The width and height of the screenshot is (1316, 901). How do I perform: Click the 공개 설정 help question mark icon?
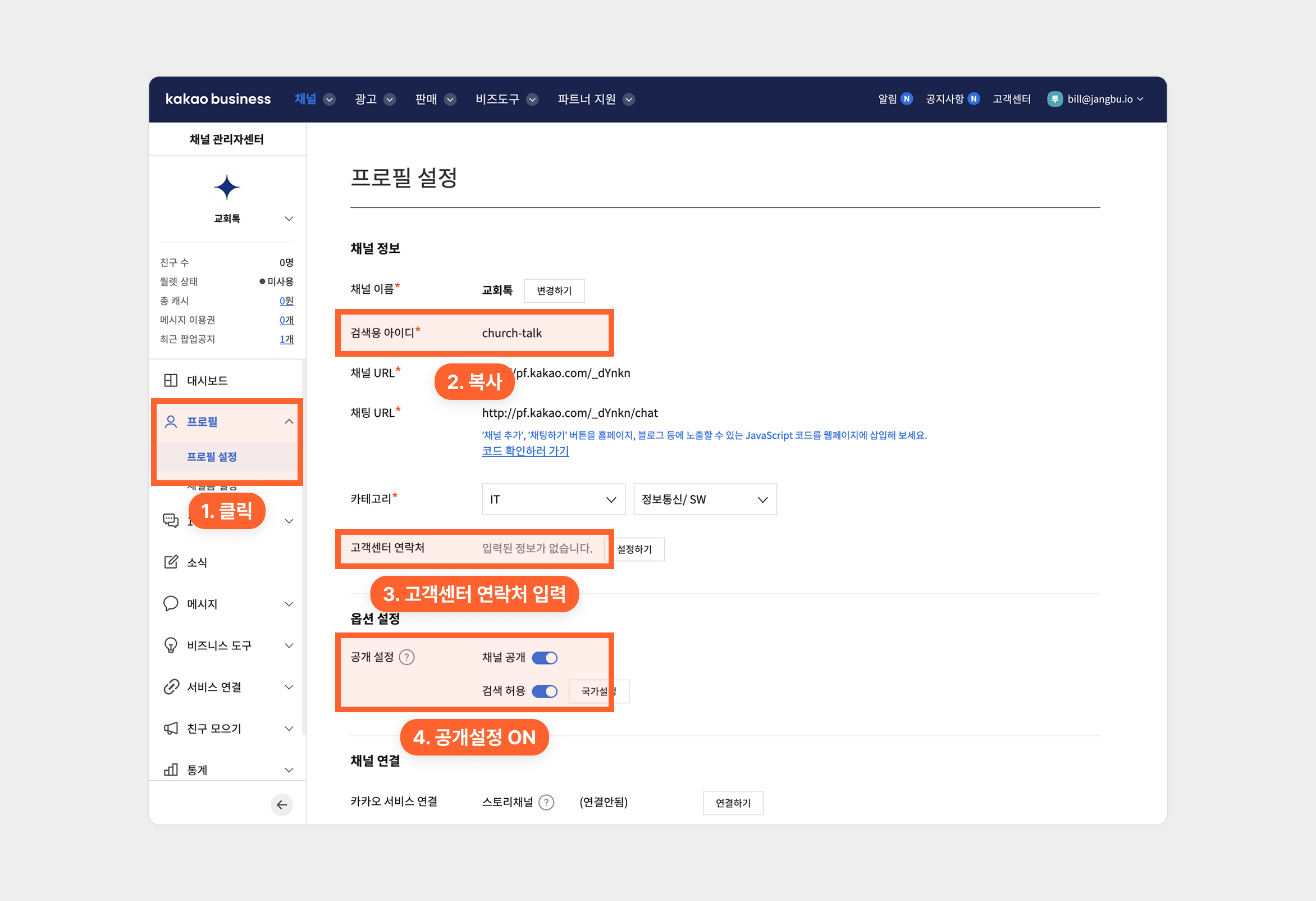[x=406, y=657]
